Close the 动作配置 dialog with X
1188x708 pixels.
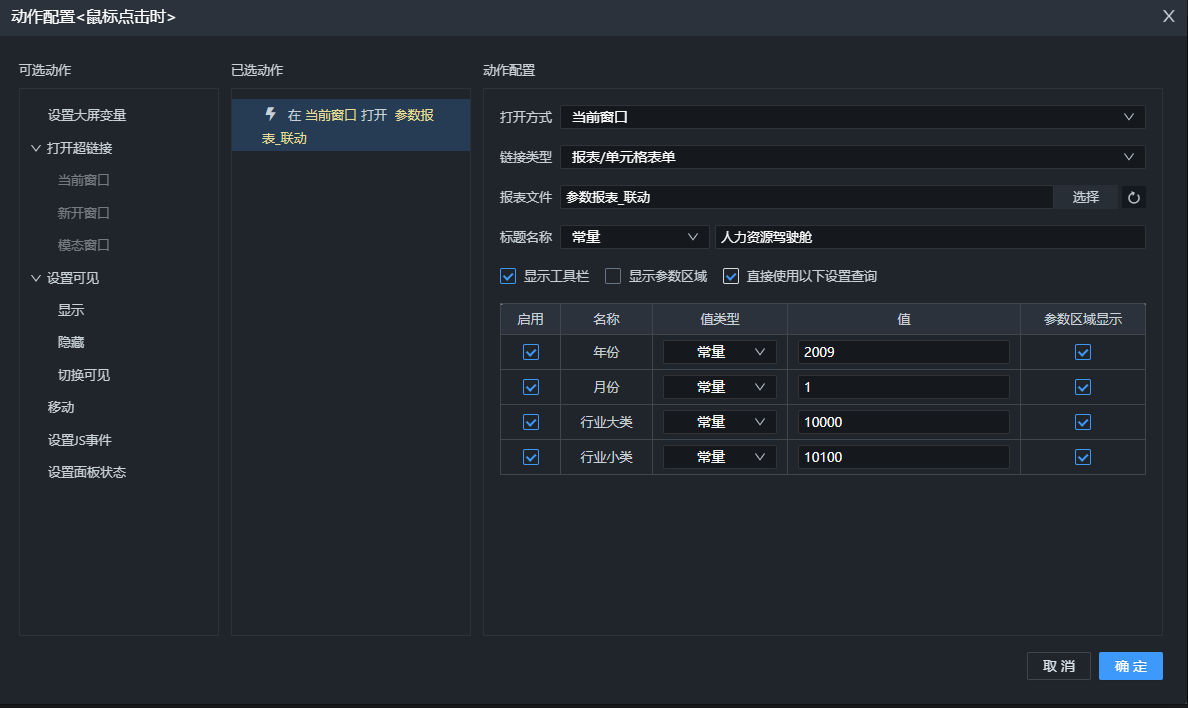tap(1168, 16)
